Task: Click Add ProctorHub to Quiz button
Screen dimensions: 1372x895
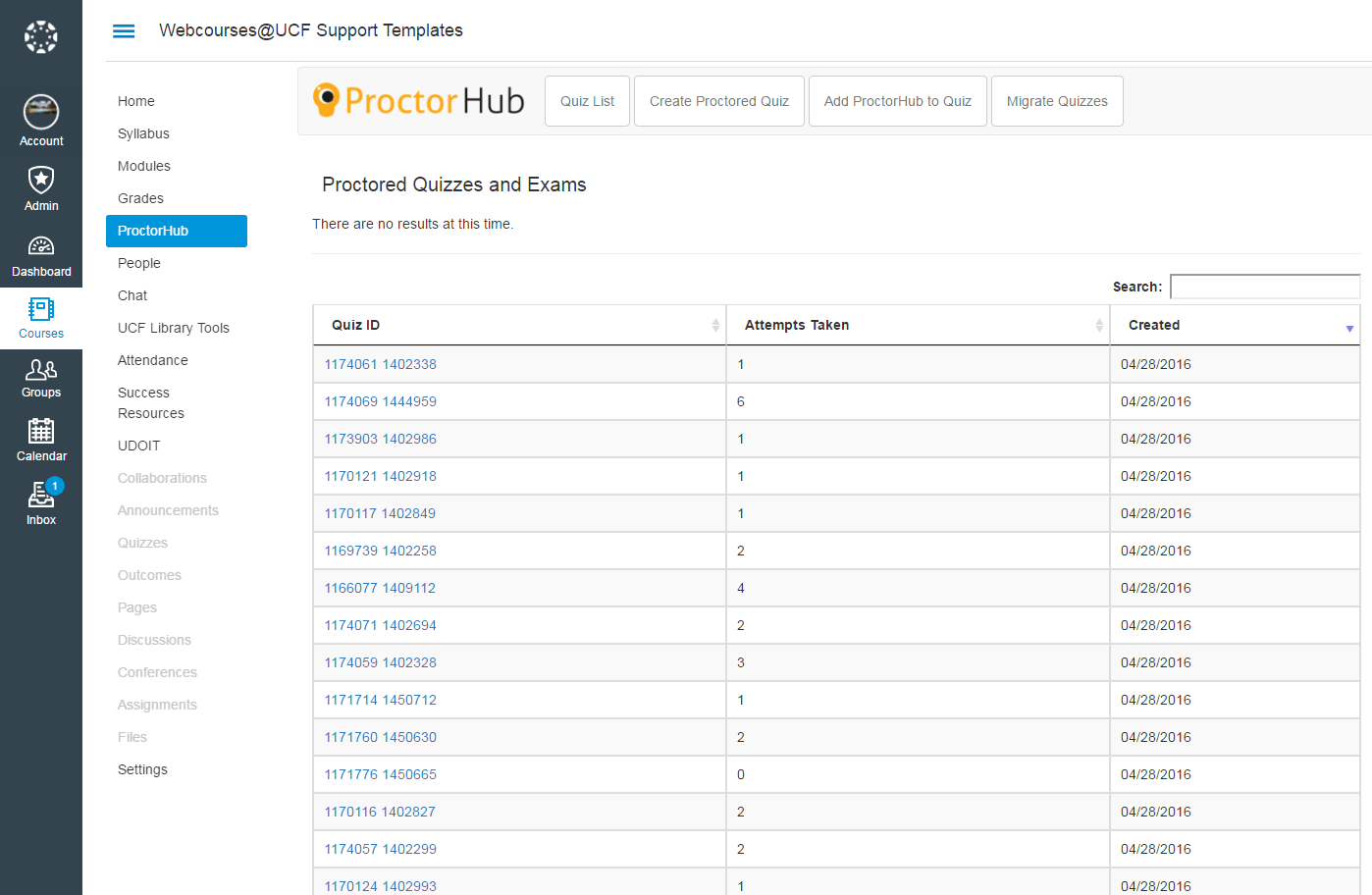Action: (898, 101)
